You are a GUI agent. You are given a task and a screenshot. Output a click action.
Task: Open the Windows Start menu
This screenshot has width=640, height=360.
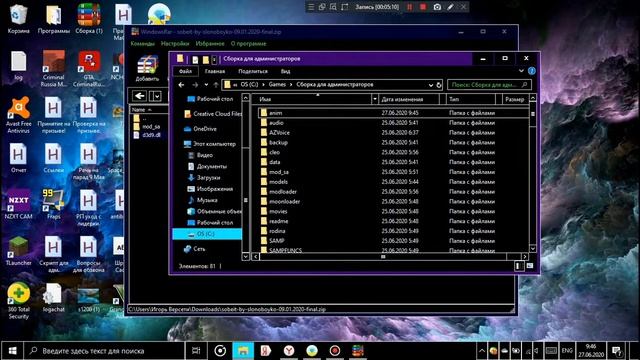pyautogui.click(x=12, y=351)
